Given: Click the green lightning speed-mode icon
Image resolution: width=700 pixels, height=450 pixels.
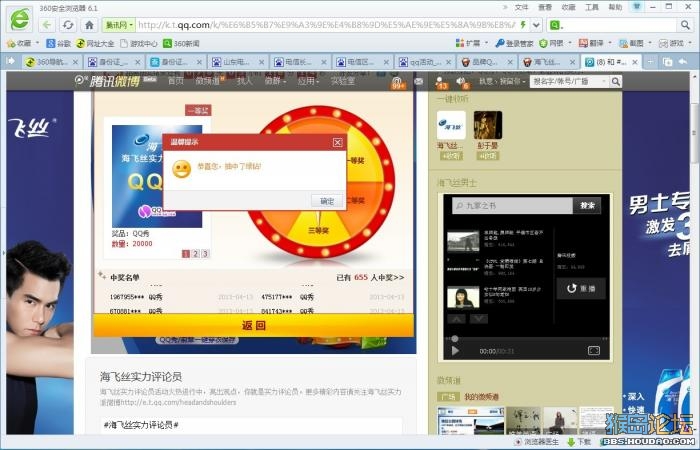Looking at the screenshot, I should click(523, 25).
